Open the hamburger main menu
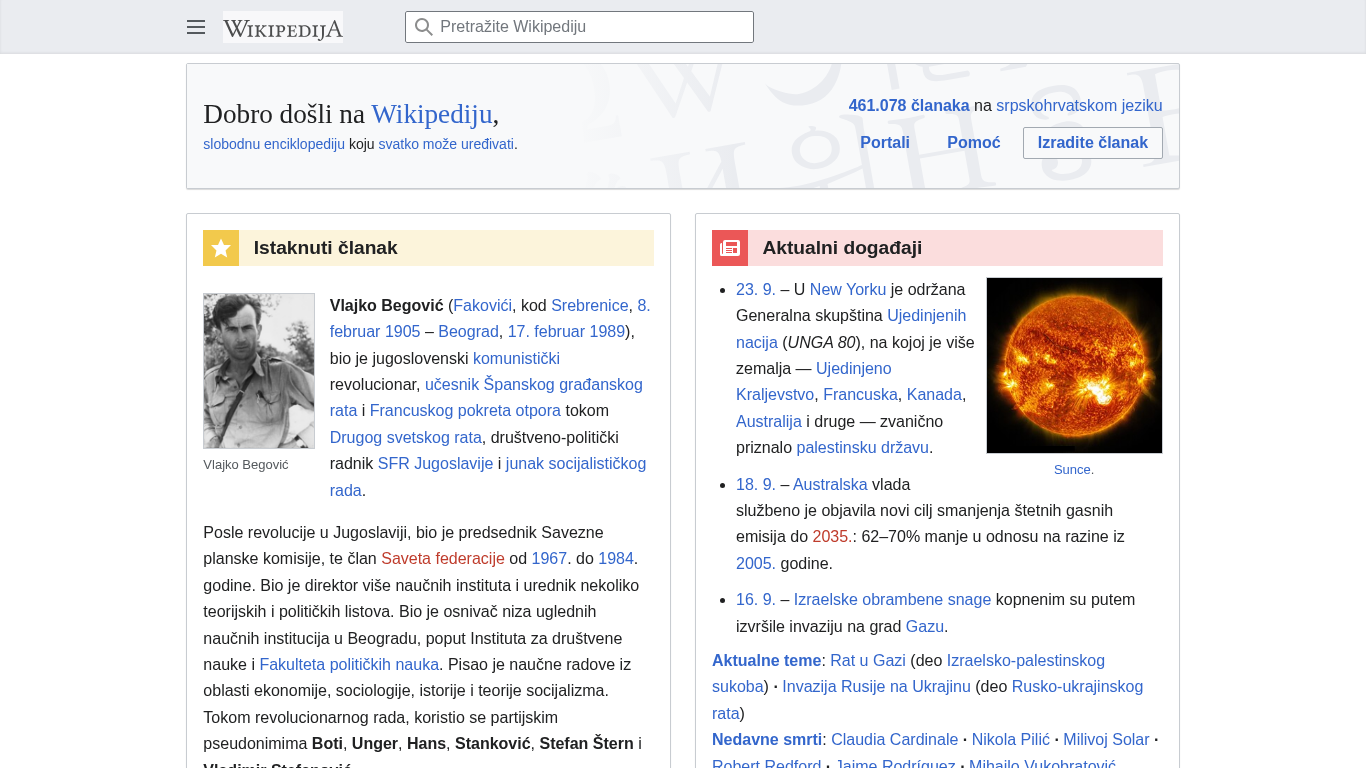Screen dimensions: 1366x768 point(196,27)
